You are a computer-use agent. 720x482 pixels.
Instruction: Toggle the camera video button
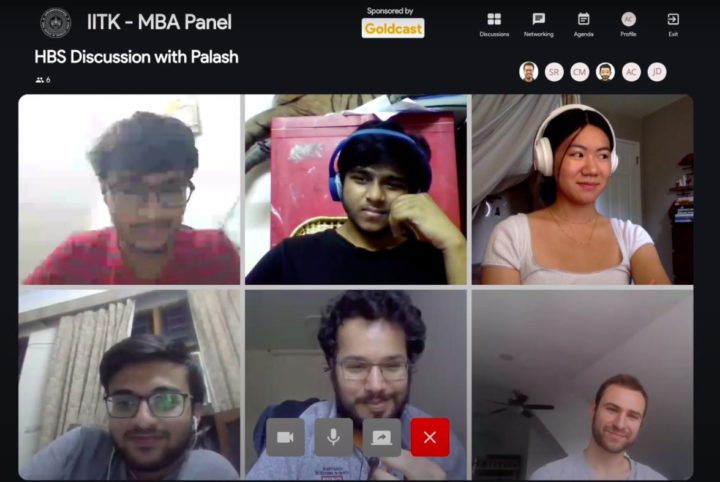click(285, 437)
